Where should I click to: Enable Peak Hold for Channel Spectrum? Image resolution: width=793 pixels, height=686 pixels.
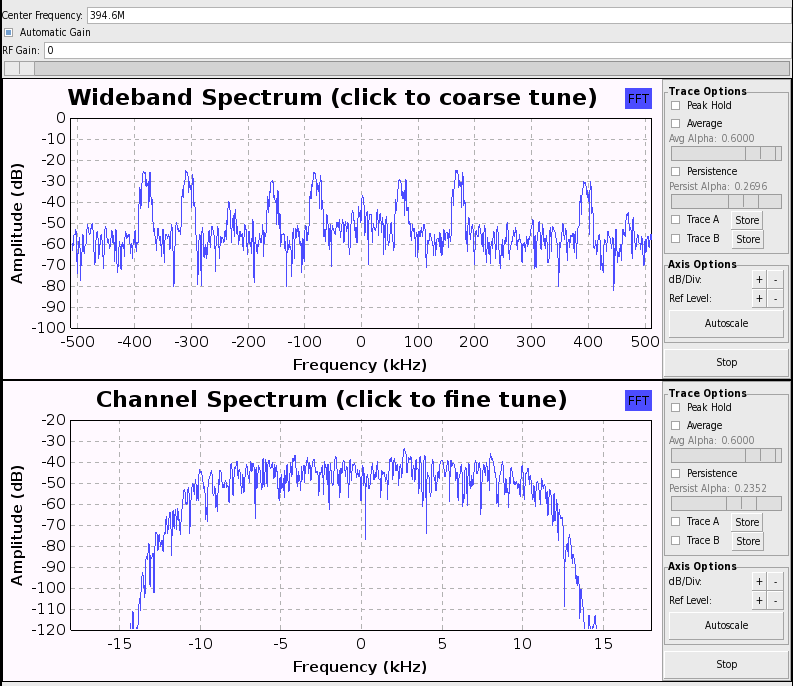click(x=676, y=407)
